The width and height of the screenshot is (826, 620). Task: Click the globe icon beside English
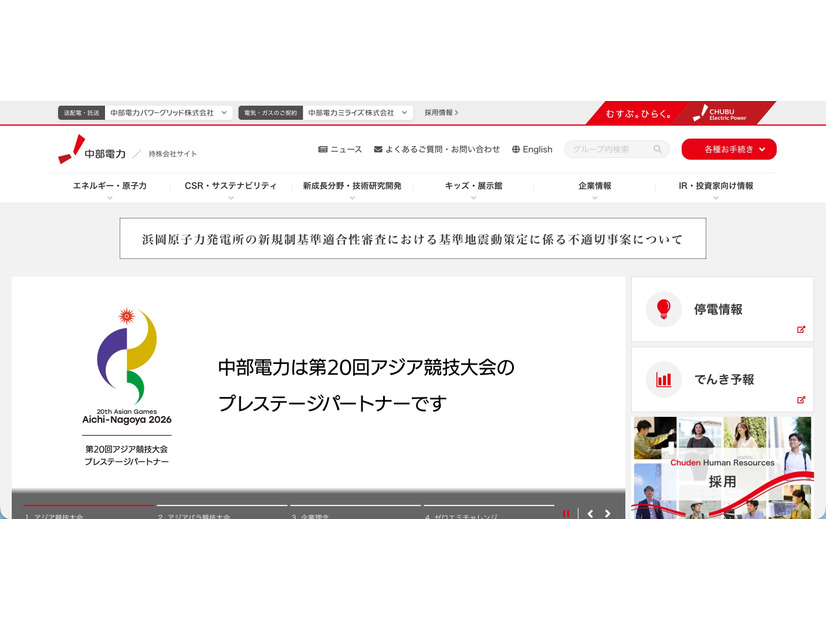tap(516, 150)
